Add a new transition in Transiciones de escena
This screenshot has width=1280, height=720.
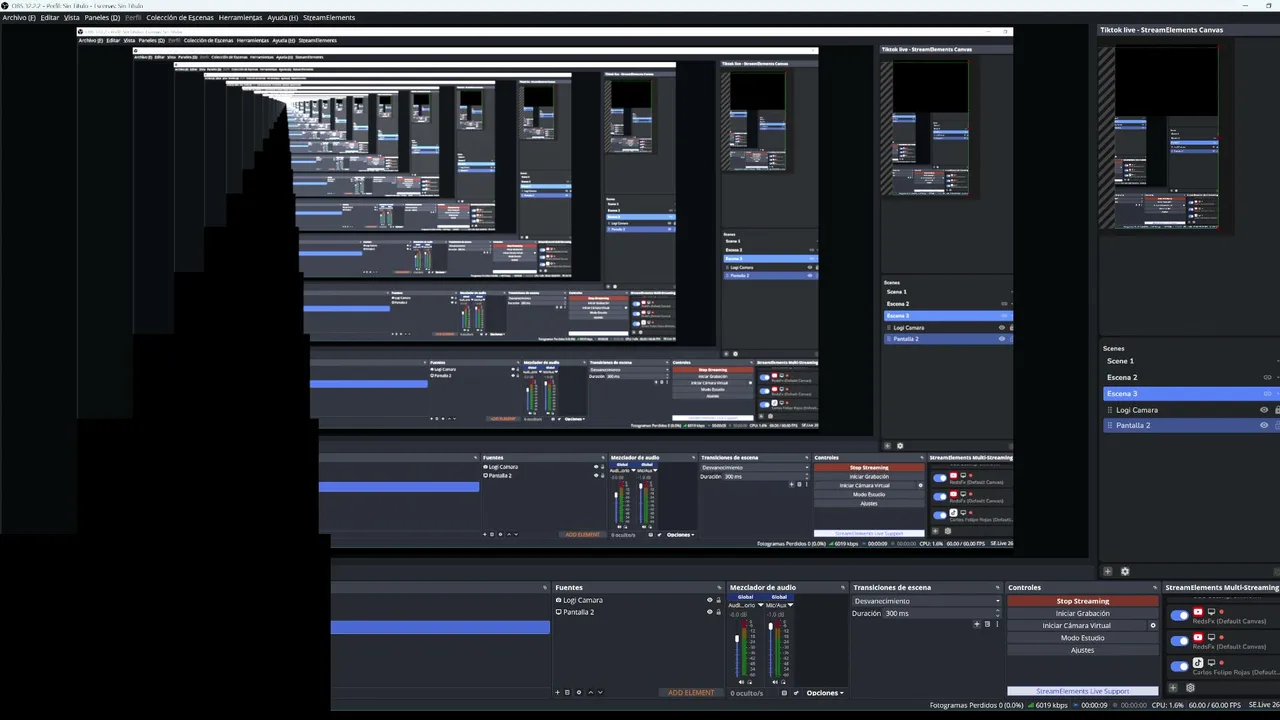coord(977,624)
